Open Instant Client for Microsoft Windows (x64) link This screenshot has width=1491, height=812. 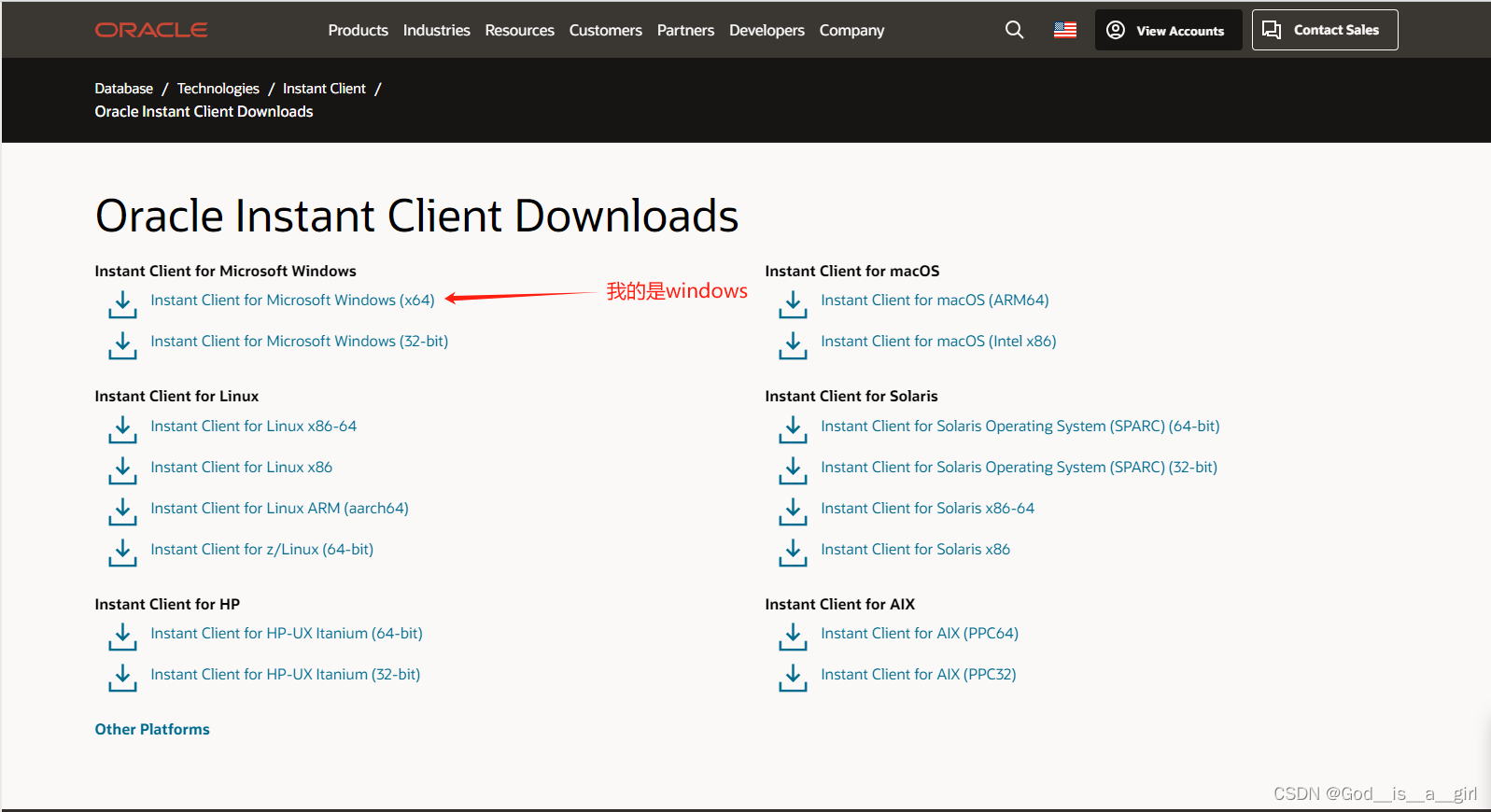(292, 301)
